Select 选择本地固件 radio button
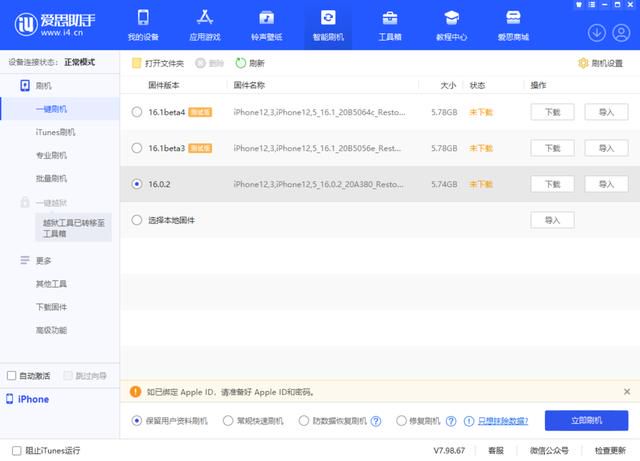The width and height of the screenshot is (640, 461). [x=137, y=220]
